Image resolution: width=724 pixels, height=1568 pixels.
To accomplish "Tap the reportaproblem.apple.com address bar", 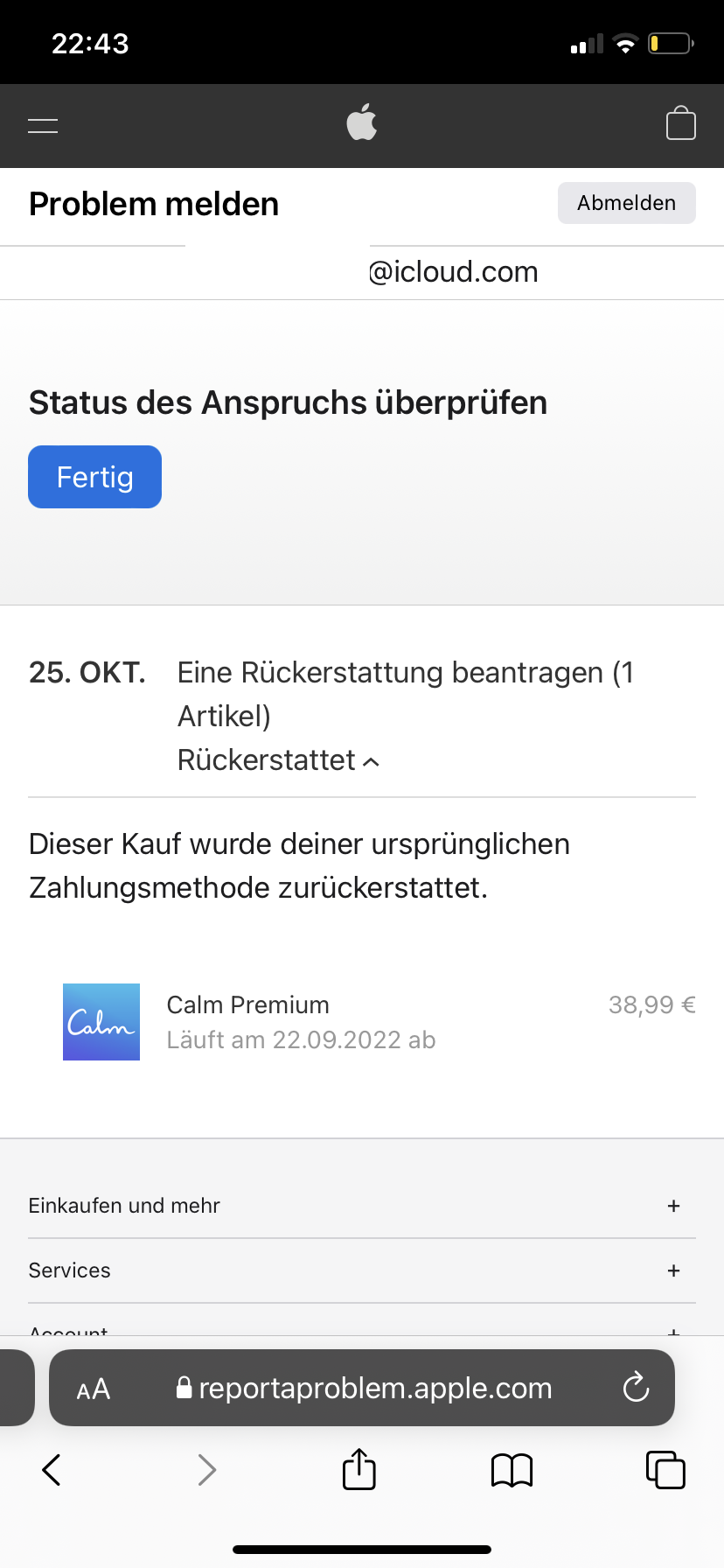I will pos(374,1389).
